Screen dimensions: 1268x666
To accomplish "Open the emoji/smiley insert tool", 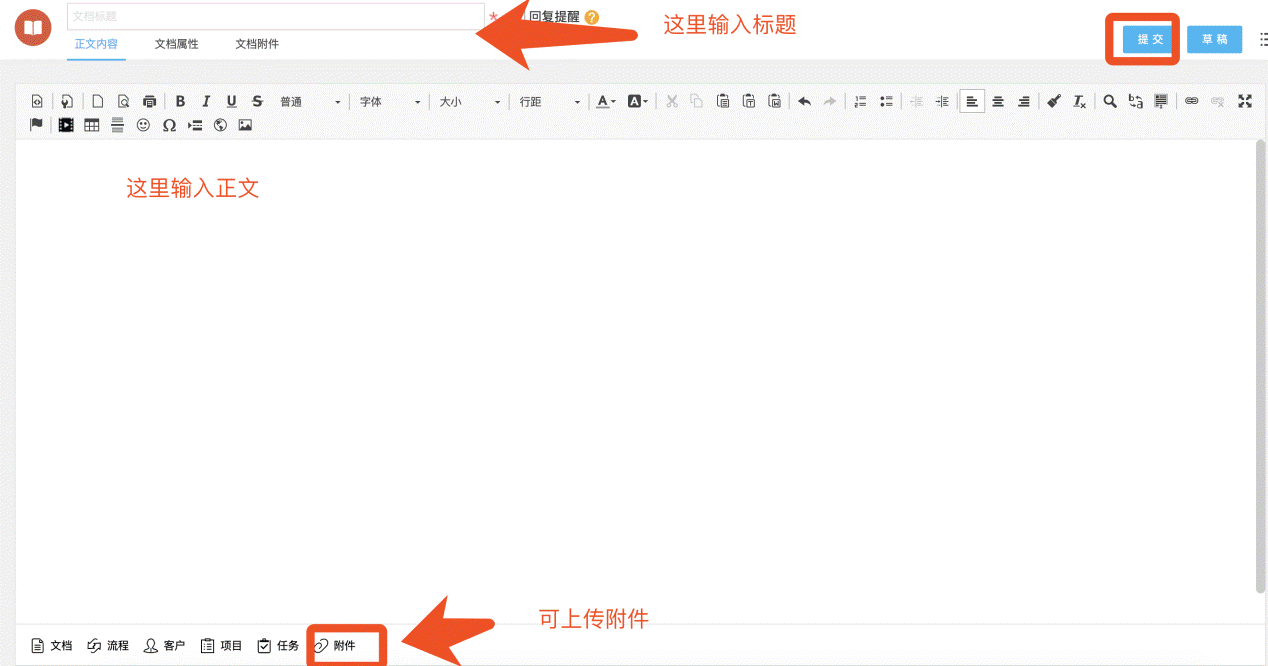I will tap(145, 125).
